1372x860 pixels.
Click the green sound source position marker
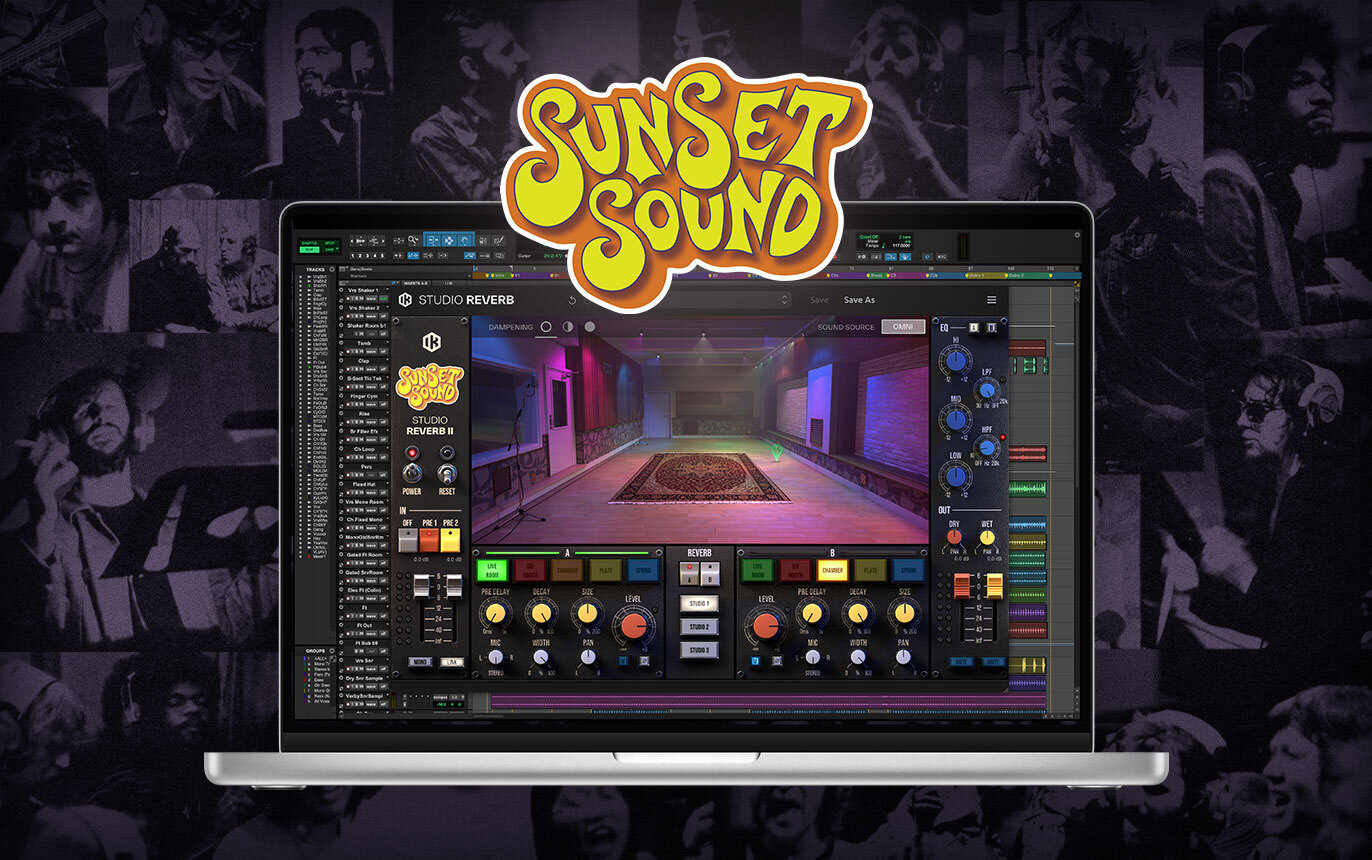pyautogui.click(x=775, y=455)
